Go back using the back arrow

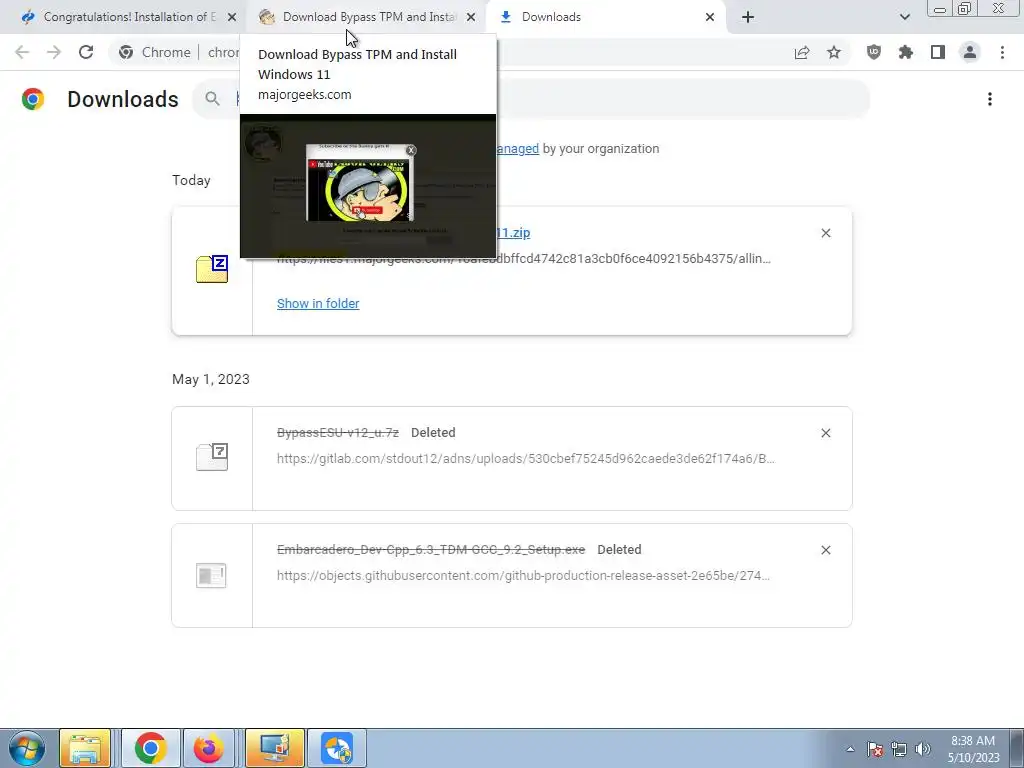tap(22, 52)
